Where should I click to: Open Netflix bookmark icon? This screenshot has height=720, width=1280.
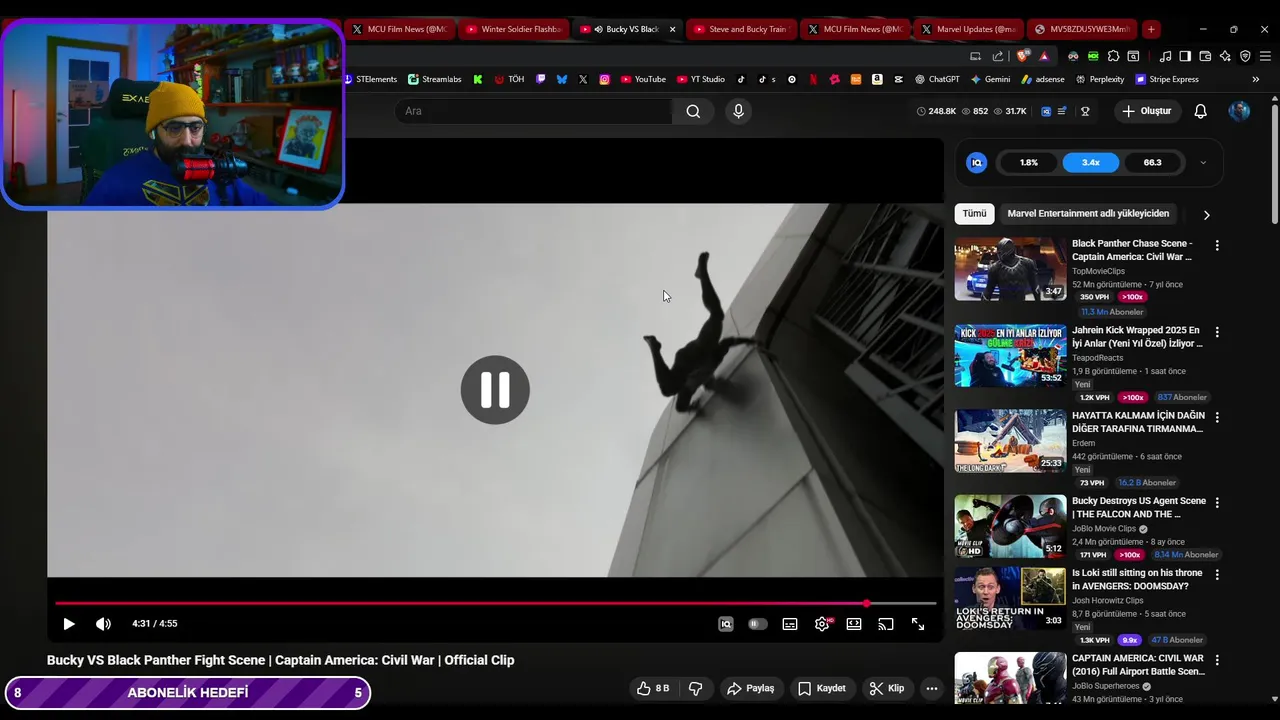tap(813, 79)
